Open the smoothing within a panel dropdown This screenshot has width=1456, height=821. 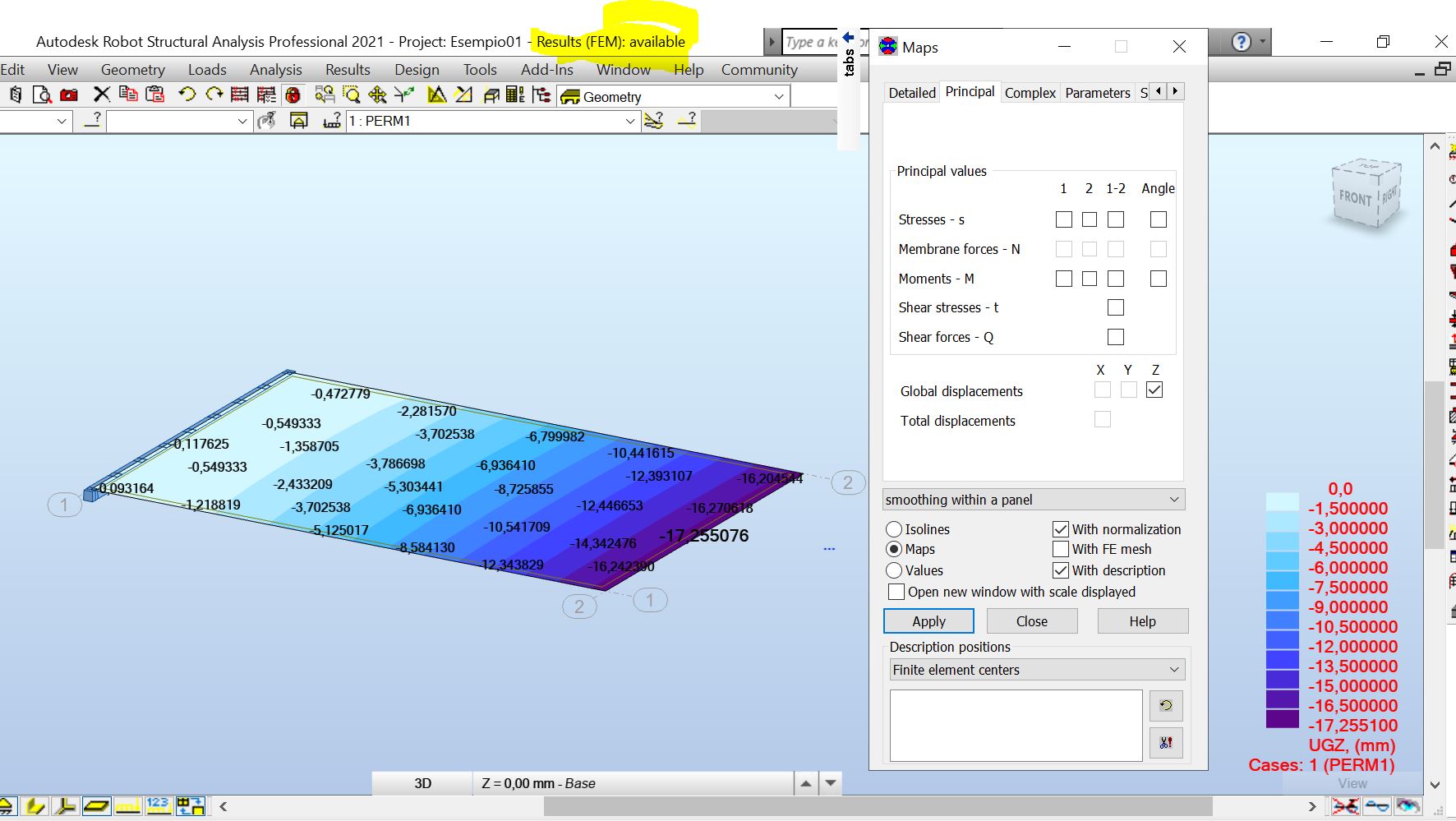click(x=1175, y=499)
